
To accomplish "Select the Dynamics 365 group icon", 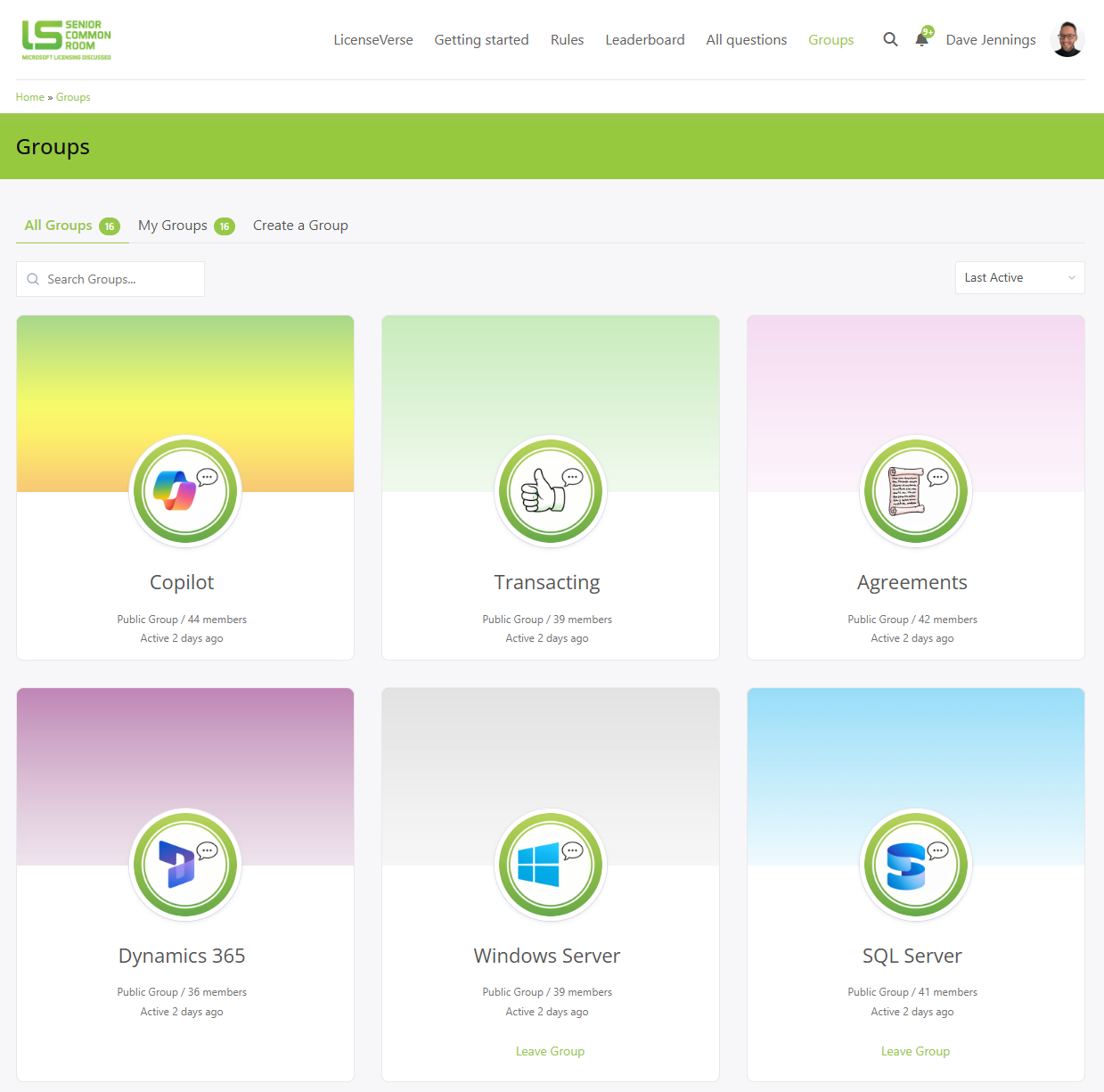I will tap(185, 865).
